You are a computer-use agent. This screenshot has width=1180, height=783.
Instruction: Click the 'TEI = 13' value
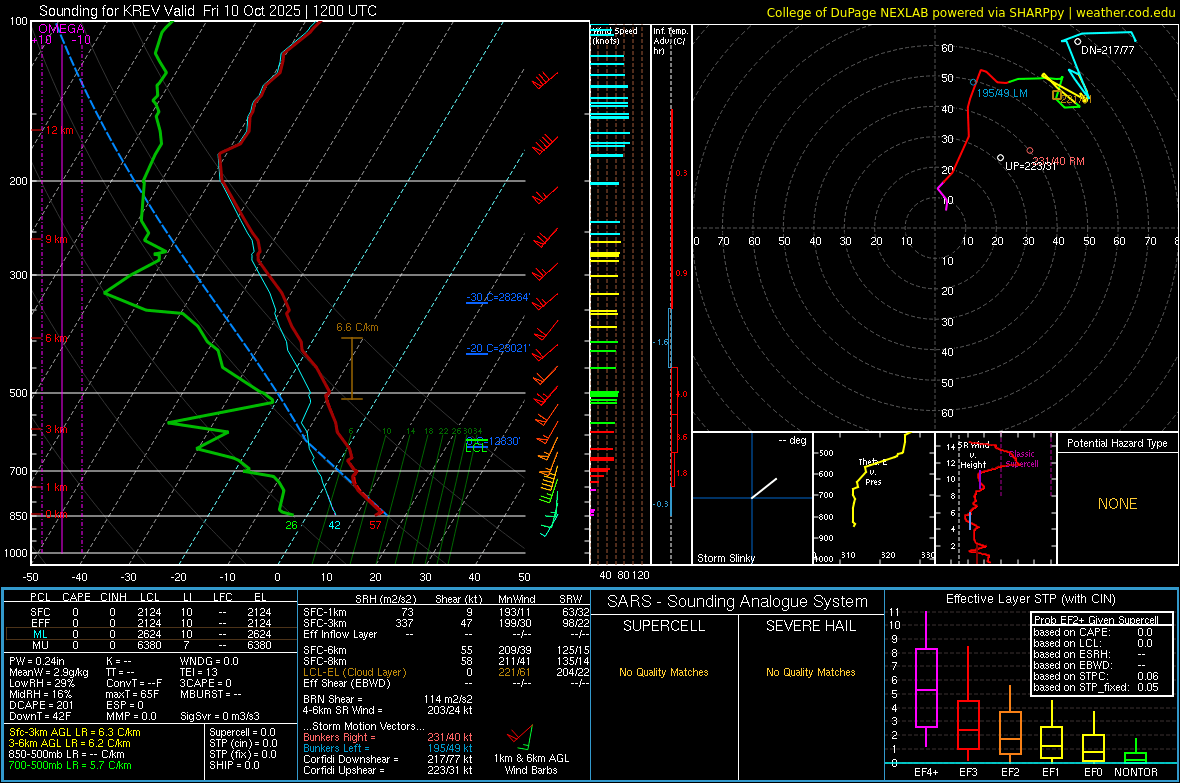pyautogui.click(x=199, y=672)
